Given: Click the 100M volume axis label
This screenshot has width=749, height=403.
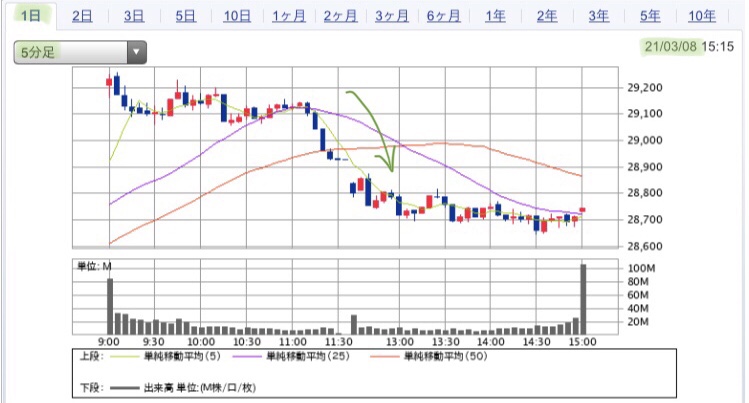Looking at the screenshot, I should tap(641, 268).
